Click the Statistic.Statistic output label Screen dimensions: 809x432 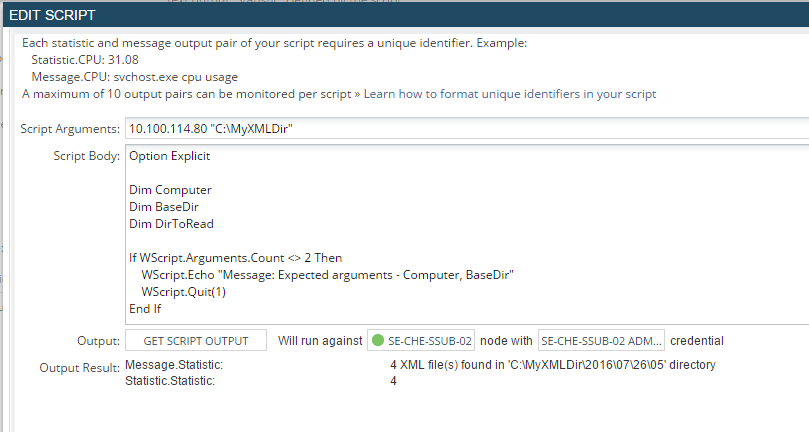tap(173, 381)
